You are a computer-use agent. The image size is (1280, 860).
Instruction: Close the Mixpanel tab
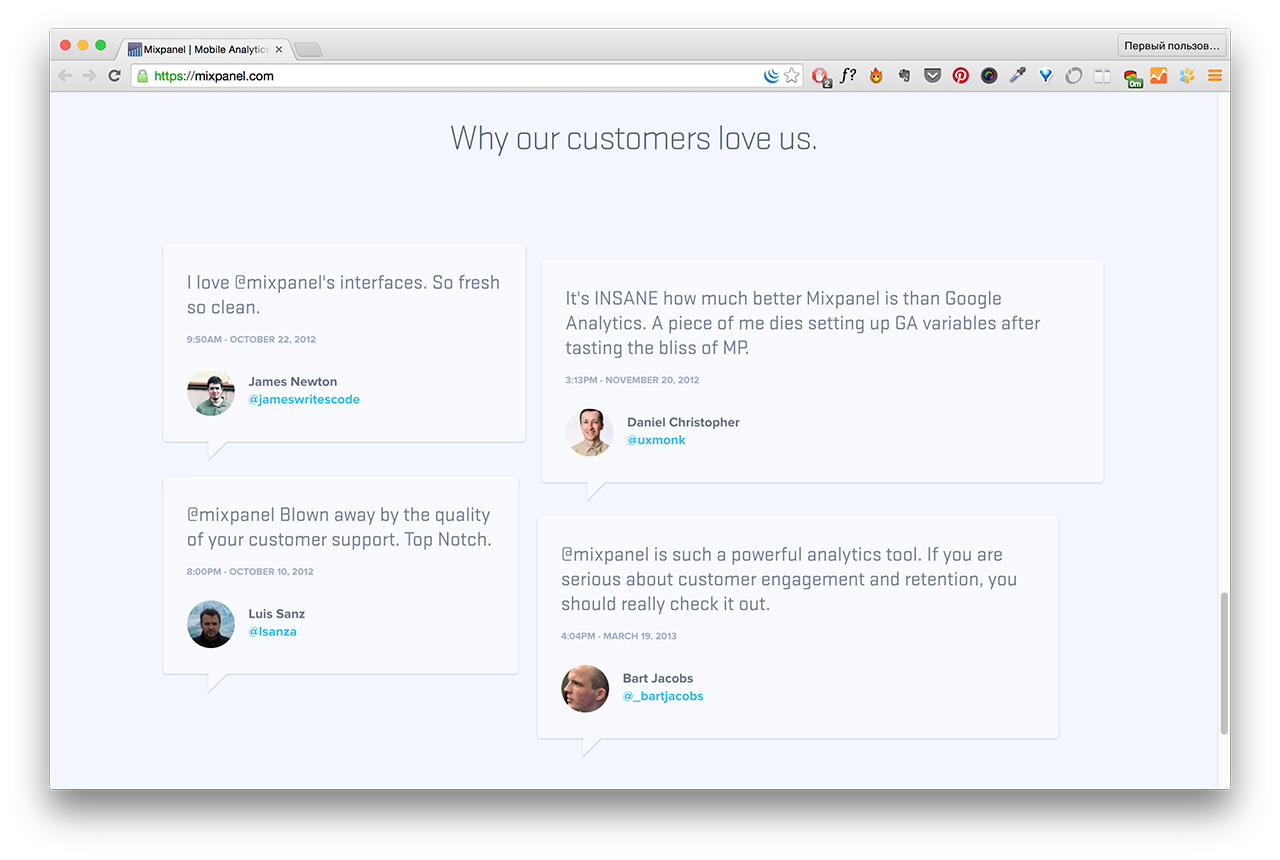(x=279, y=49)
